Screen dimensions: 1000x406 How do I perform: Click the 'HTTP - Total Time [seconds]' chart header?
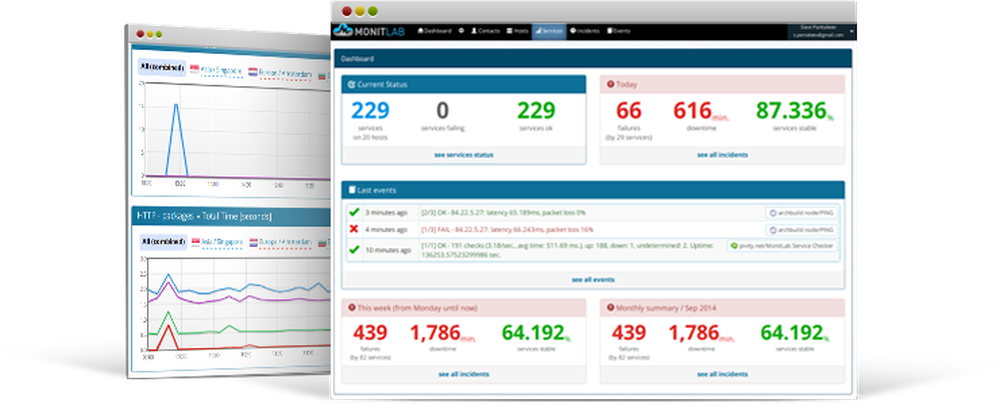click(232, 216)
